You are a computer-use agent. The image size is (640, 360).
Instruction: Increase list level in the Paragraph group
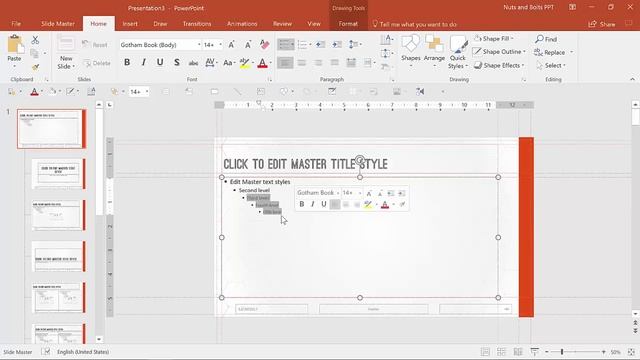(336, 44)
